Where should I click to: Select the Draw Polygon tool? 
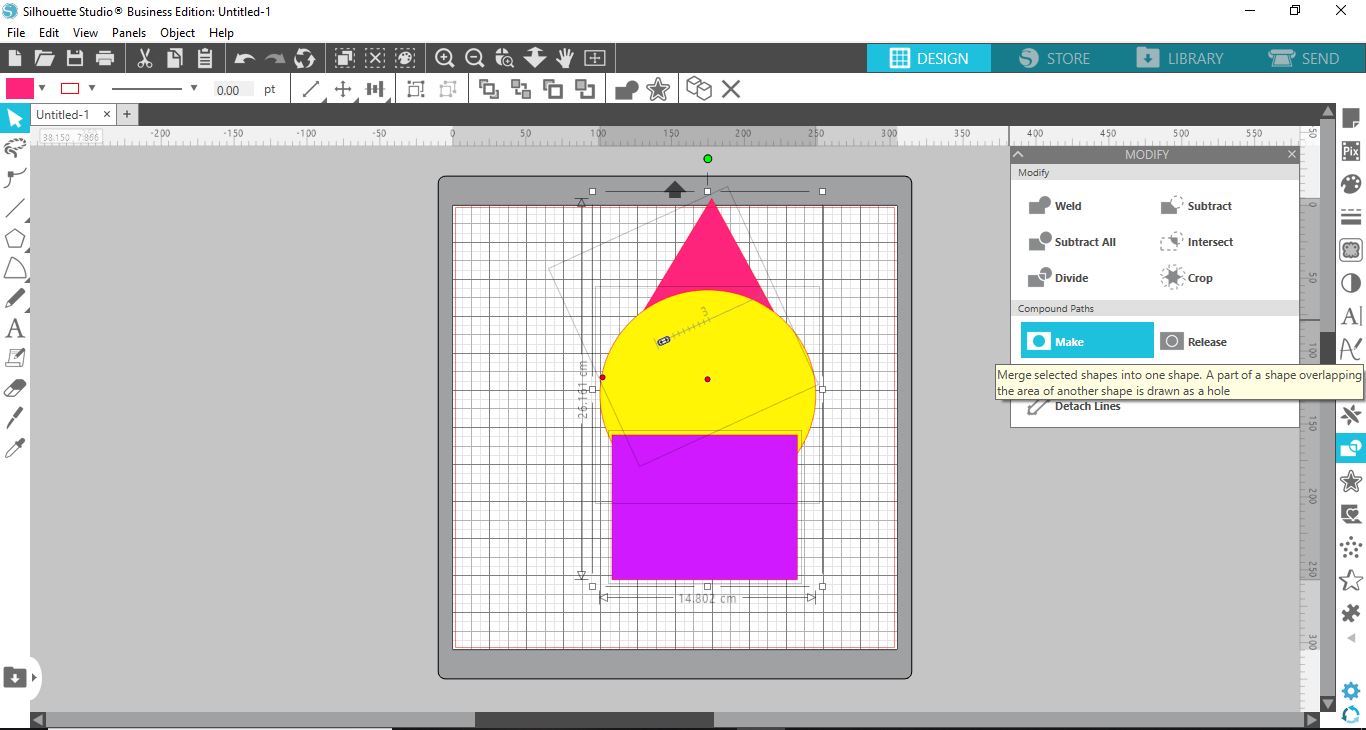[15, 238]
